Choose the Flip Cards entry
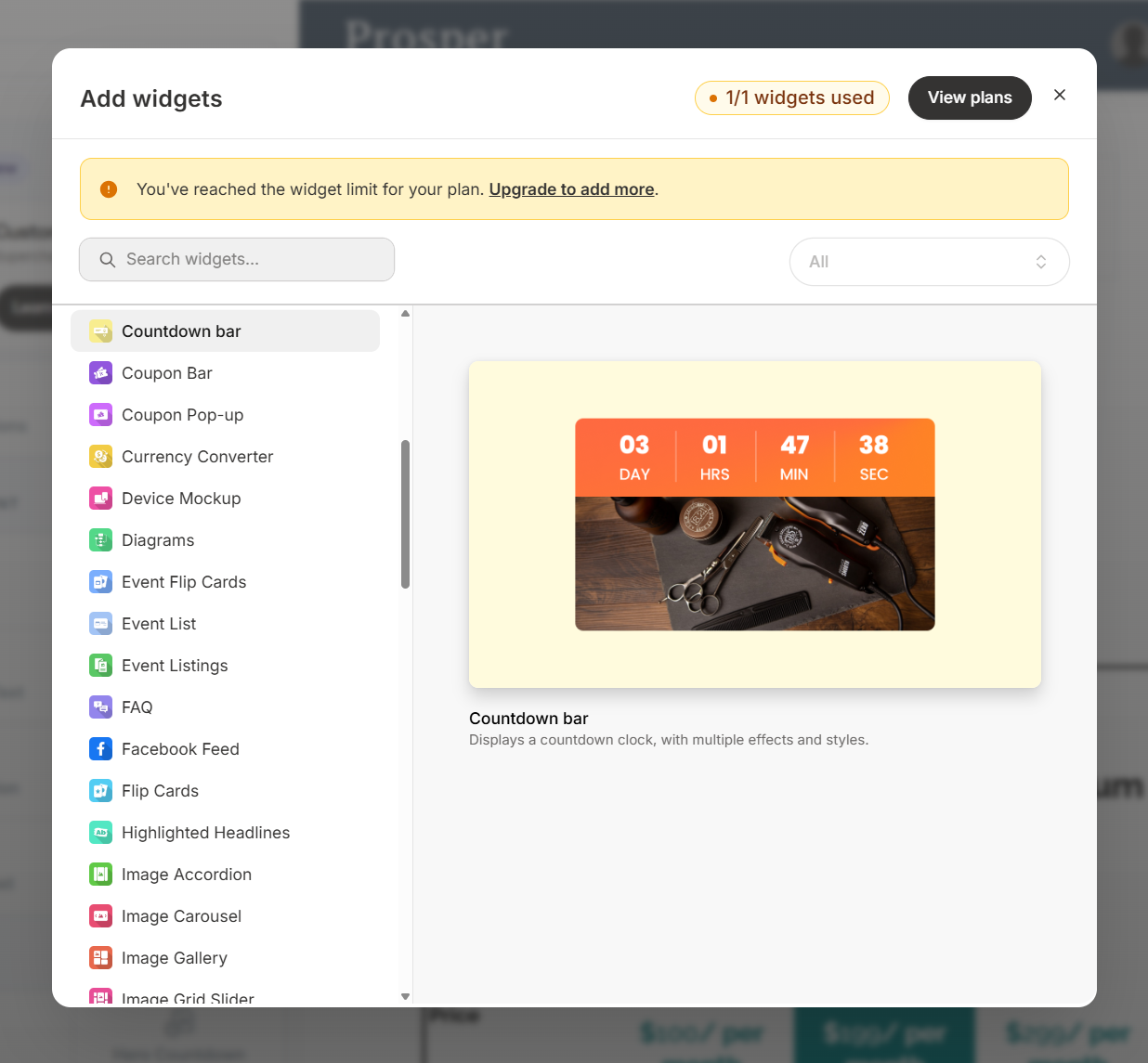Viewport: 1148px width, 1063px height. point(226,791)
